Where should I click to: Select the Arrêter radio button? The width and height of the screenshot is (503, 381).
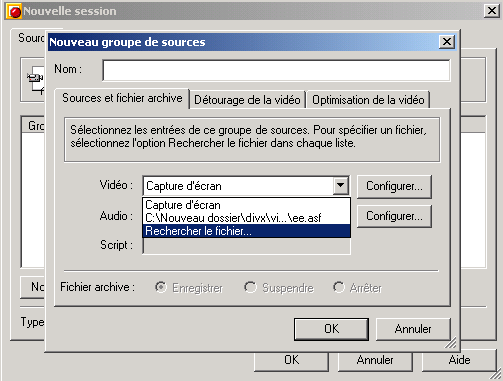[x=339, y=287]
